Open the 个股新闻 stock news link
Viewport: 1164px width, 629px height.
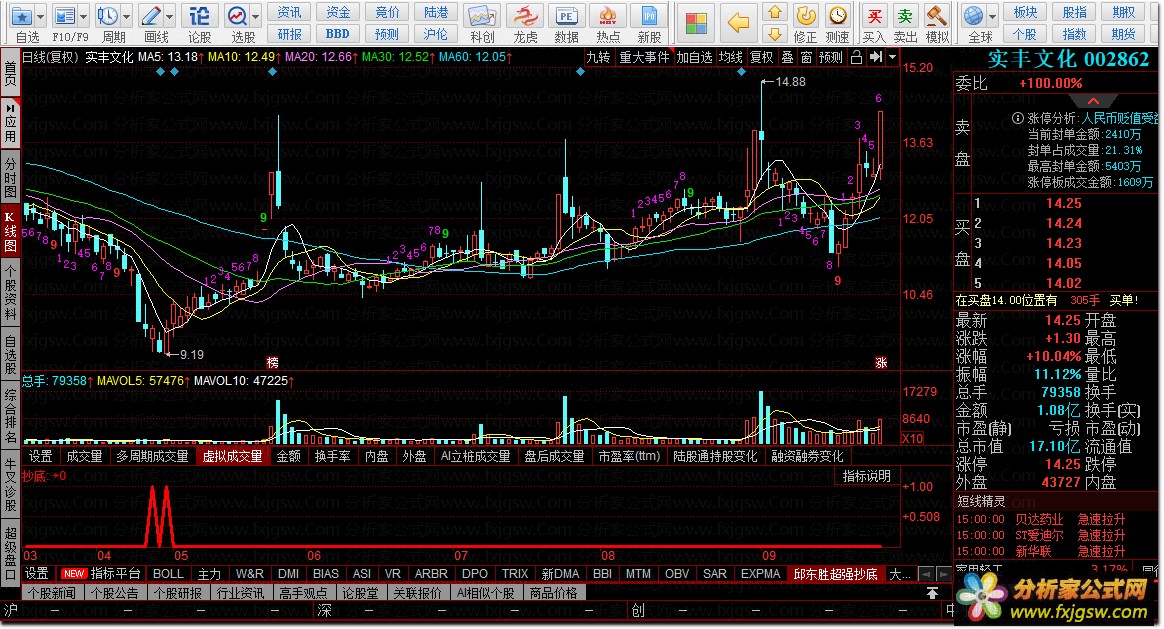[x=52, y=593]
